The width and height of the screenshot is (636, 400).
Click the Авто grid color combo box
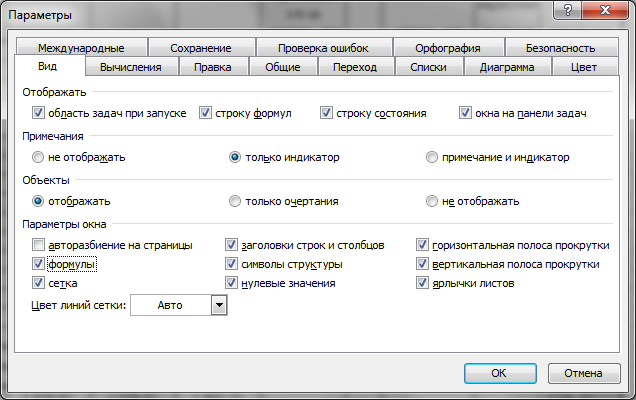coord(170,306)
